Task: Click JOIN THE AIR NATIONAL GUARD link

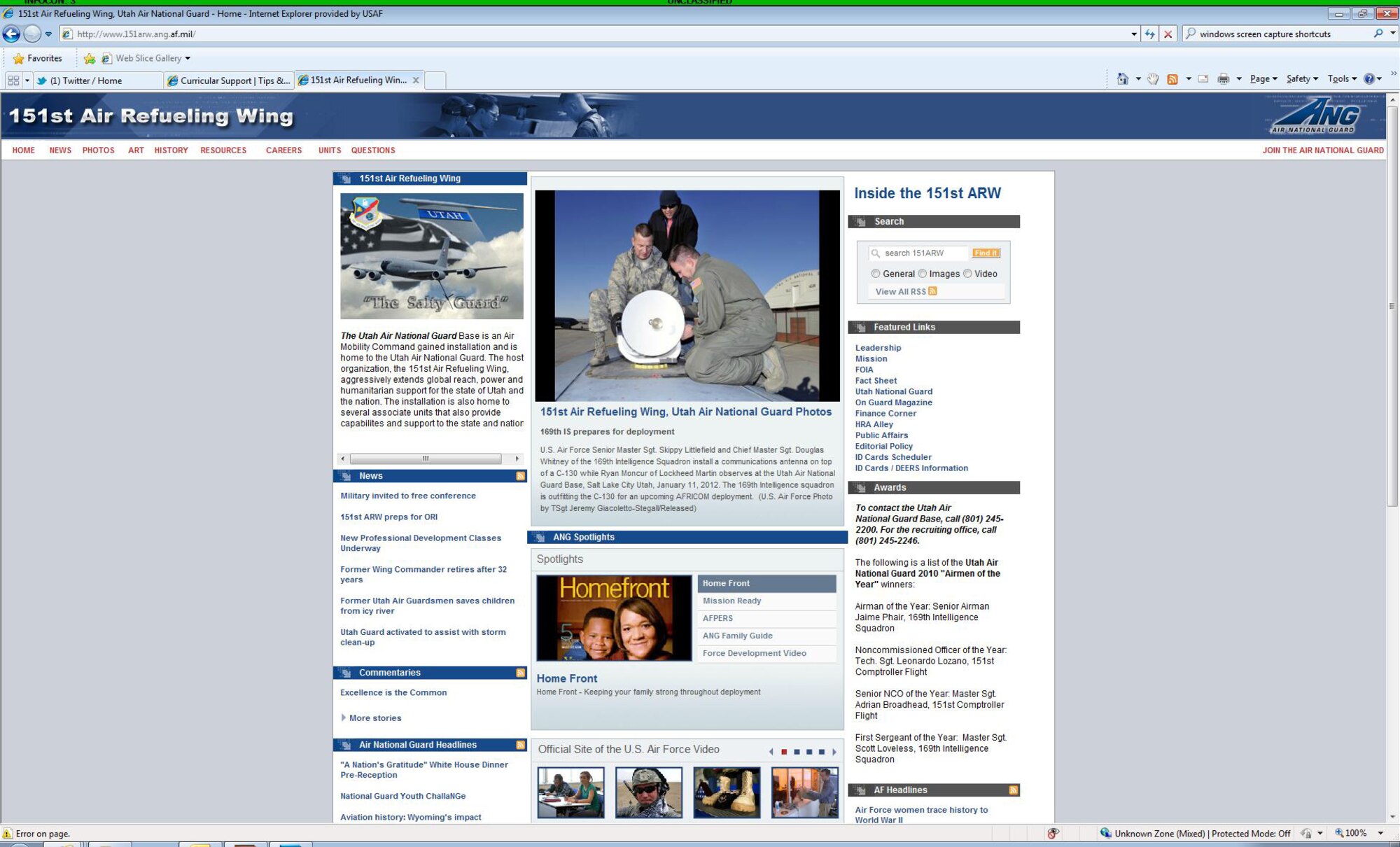Action: pos(1323,150)
